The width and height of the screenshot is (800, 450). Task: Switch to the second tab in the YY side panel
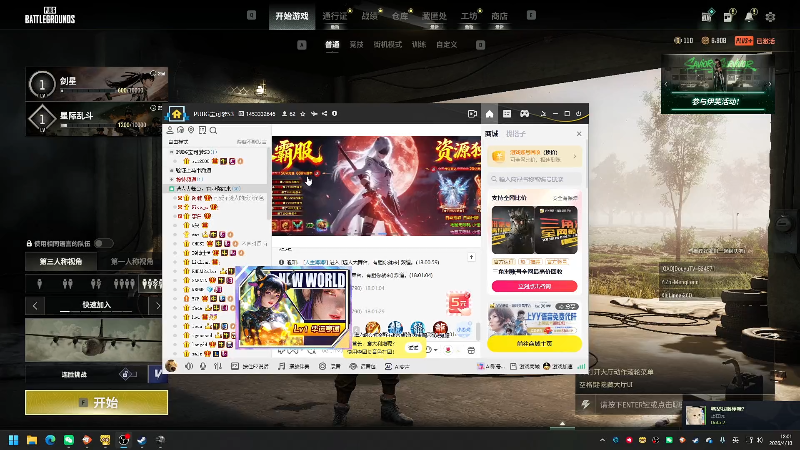click(x=515, y=134)
